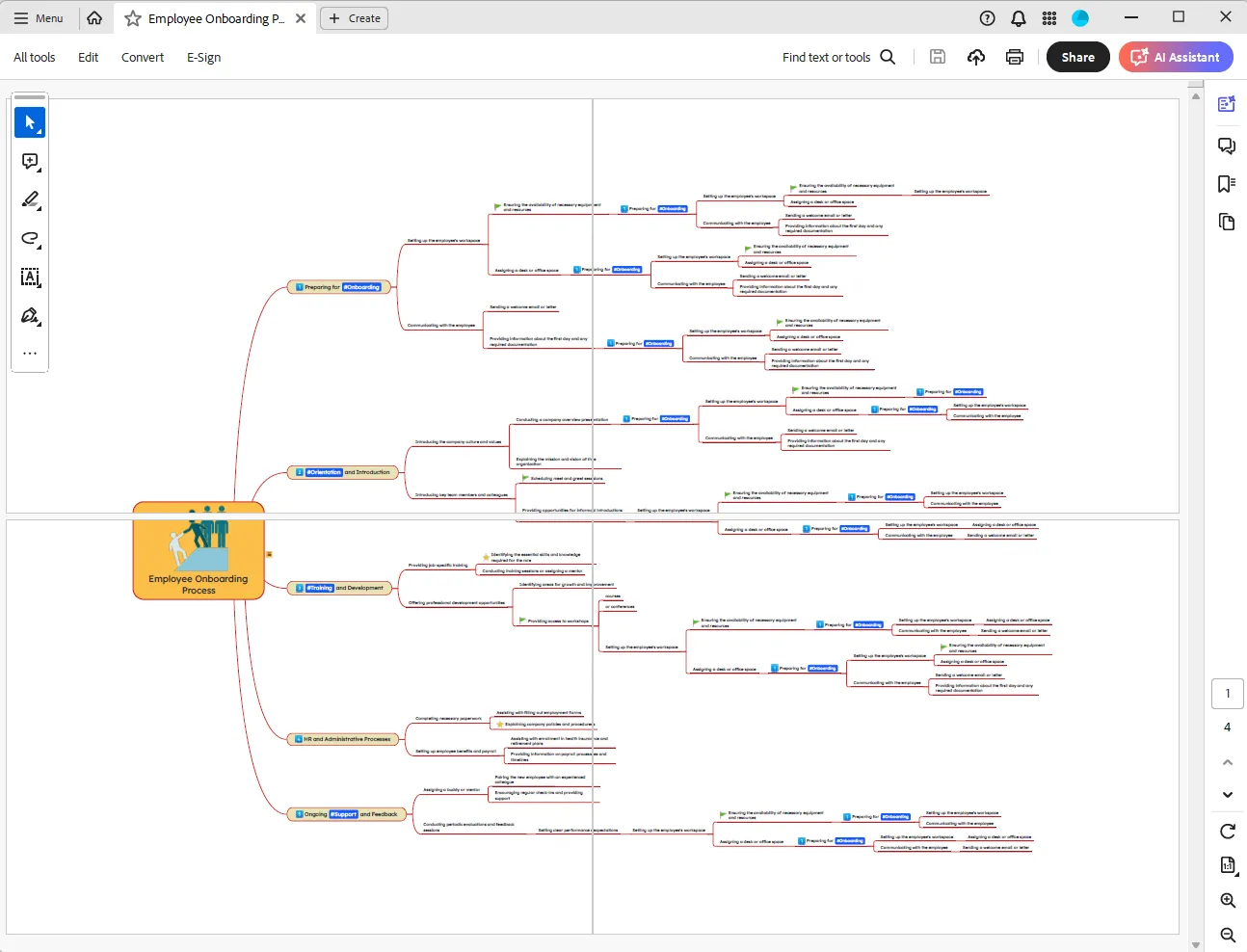Image resolution: width=1247 pixels, height=952 pixels.
Task: Launch the AI Assistant button
Action: pyautogui.click(x=1176, y=57)
